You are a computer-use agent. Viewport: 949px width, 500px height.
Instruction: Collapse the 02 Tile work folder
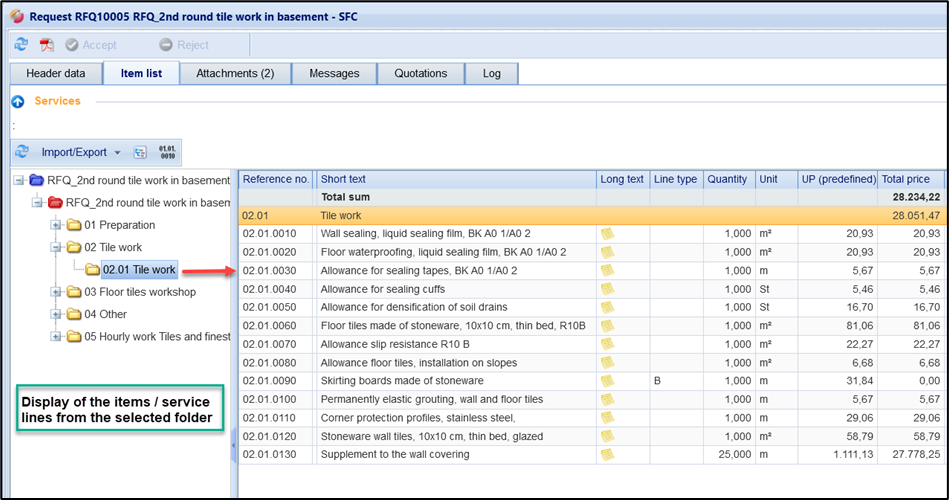point(56,247)
